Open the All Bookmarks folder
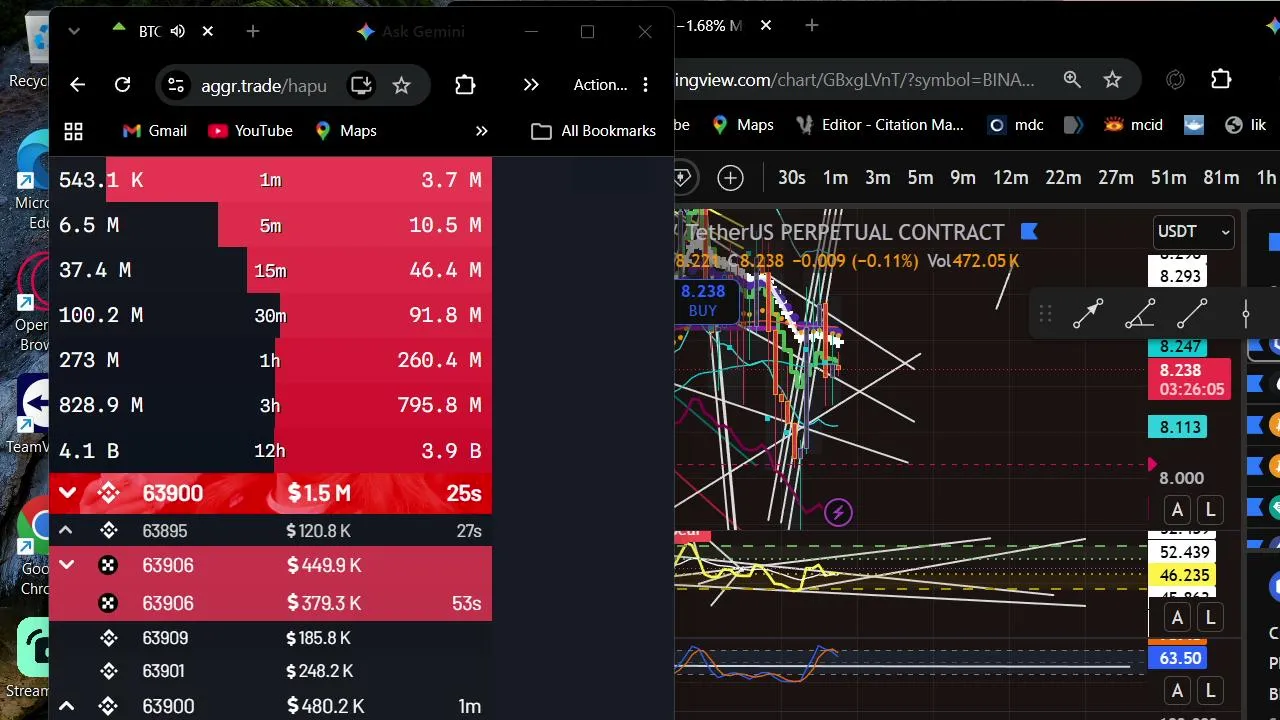Image resolution: width=1280 pixels, height=720 pixels. click(x=594, y=131)
